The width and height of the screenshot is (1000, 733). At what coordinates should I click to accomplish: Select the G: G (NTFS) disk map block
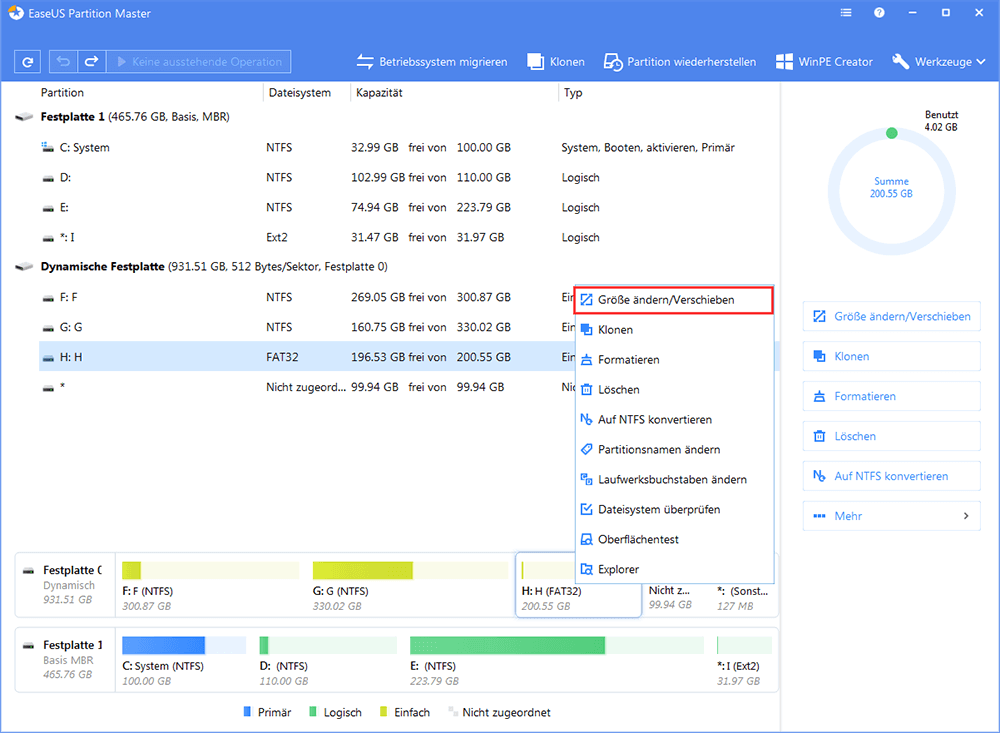tap(410, 585)
